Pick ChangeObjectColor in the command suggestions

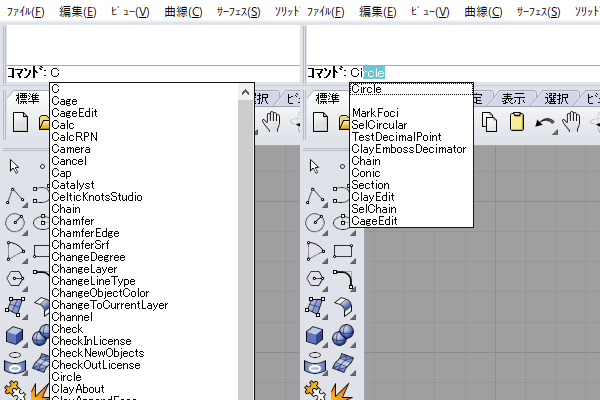tap(100, 293)
